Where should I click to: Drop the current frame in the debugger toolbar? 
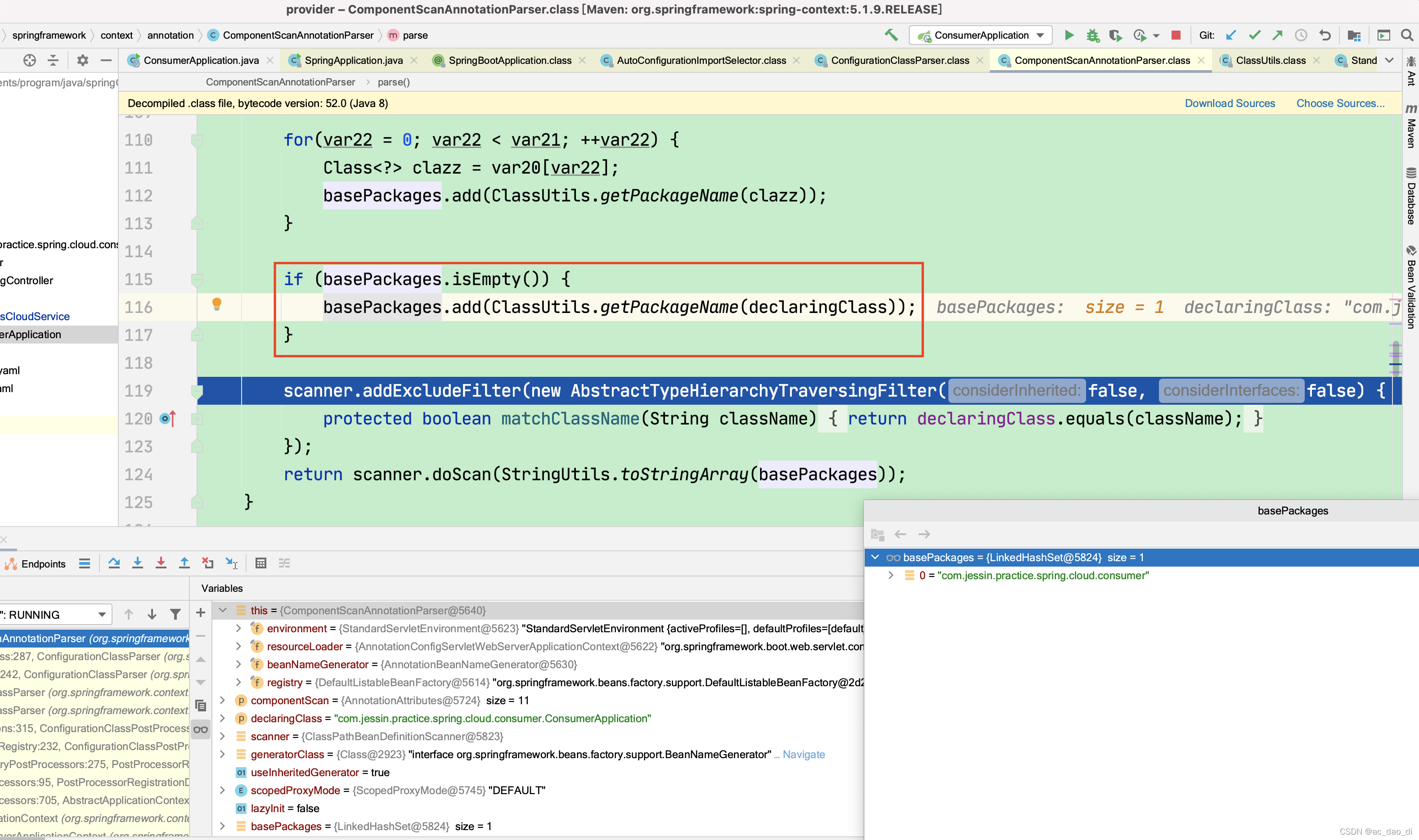(x=208, y=563)
